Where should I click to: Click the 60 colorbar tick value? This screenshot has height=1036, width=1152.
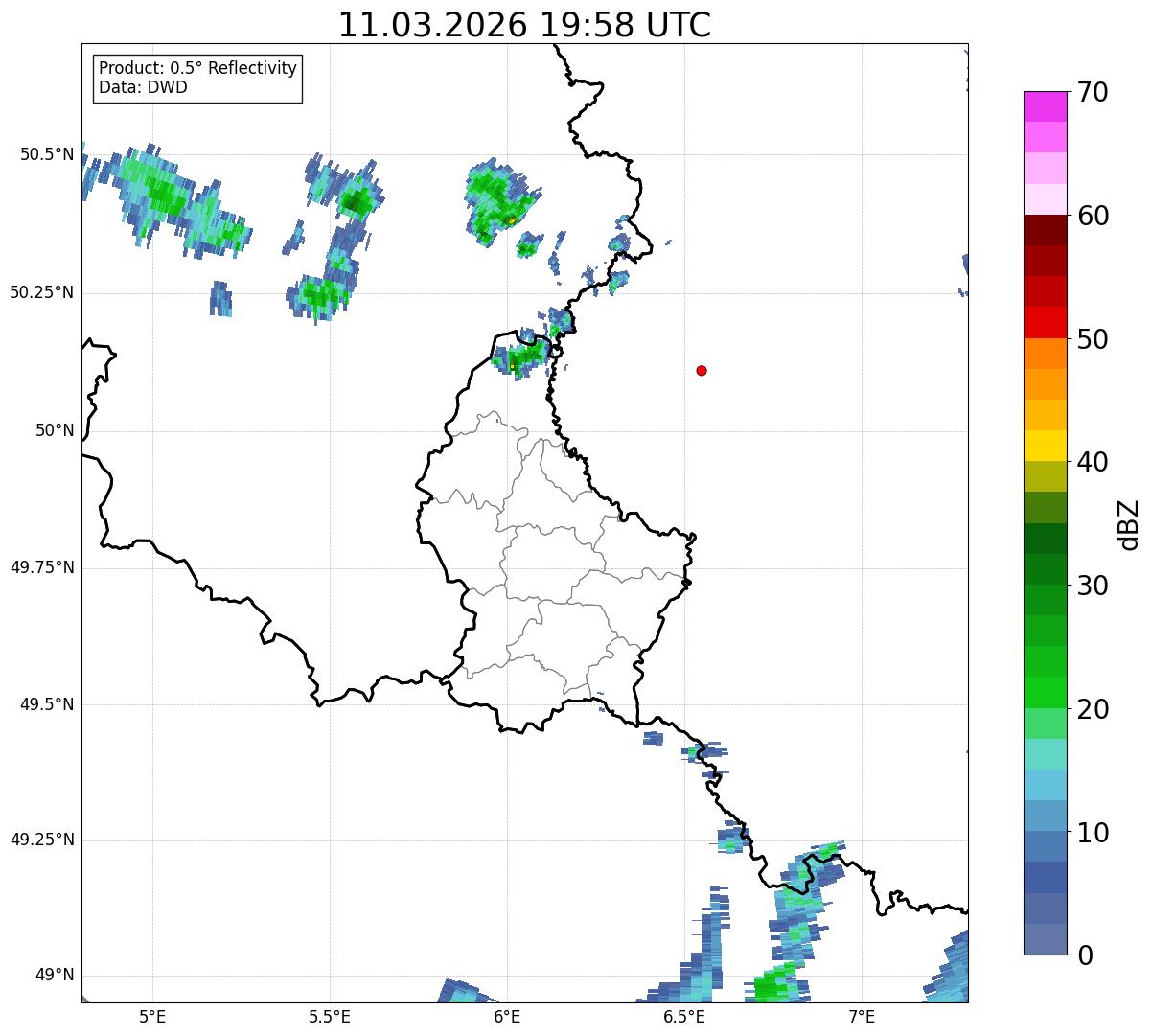coord(1093,216)
